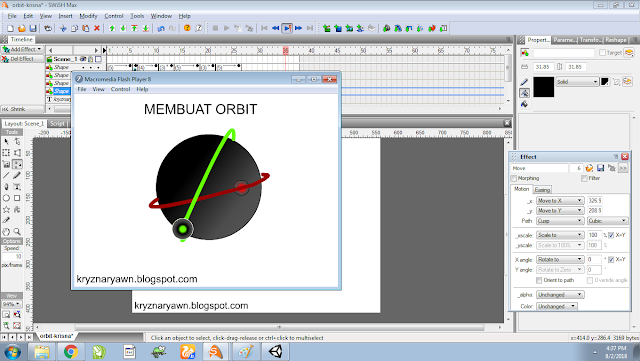
Task: Click the New file icon in the toolbar
Action: pos(11,28)
